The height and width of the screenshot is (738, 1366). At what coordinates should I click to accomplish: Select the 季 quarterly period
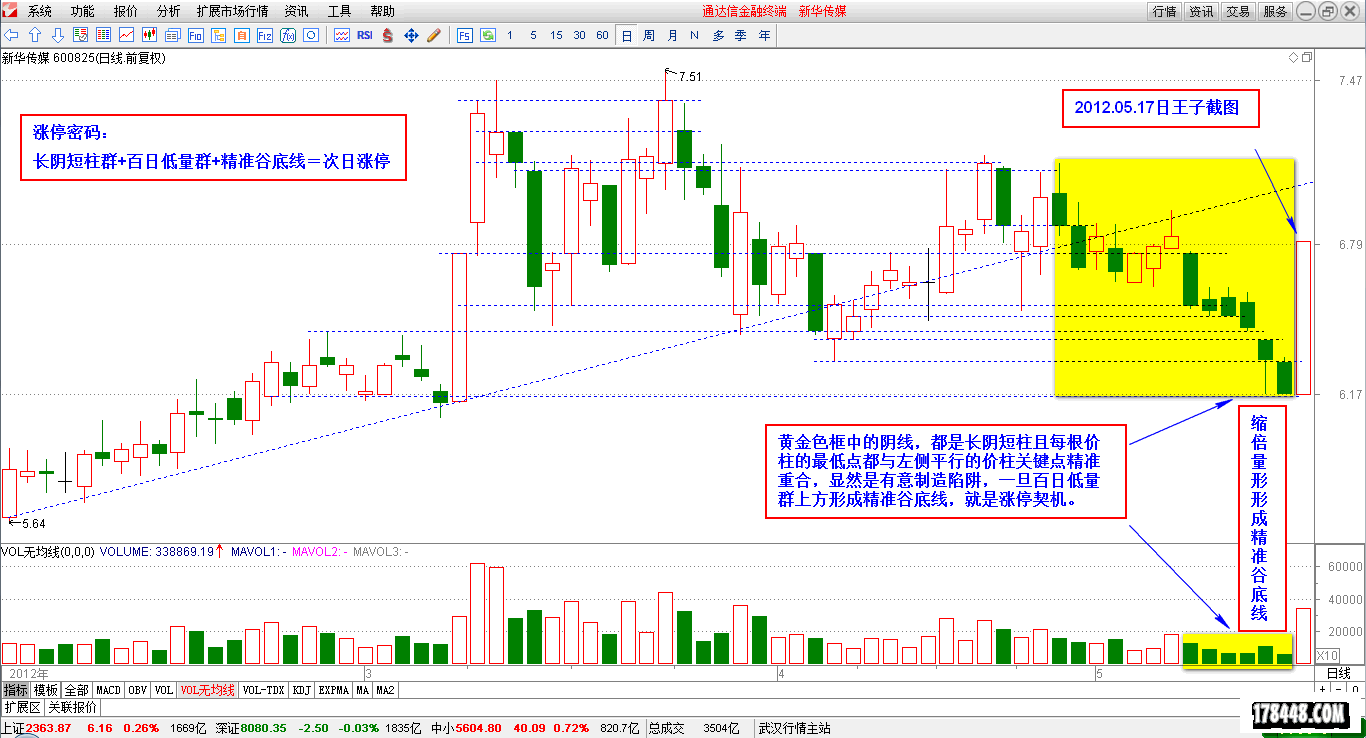pos(741,35)
